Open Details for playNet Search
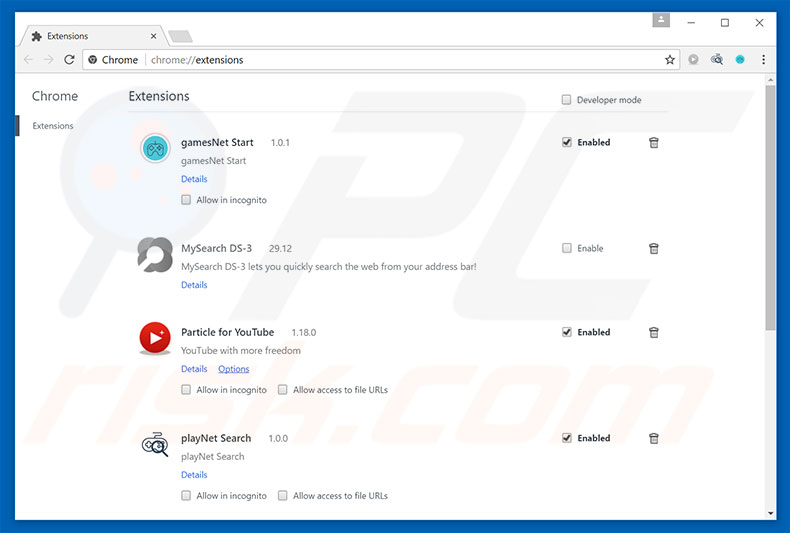 tap(194, 475)
